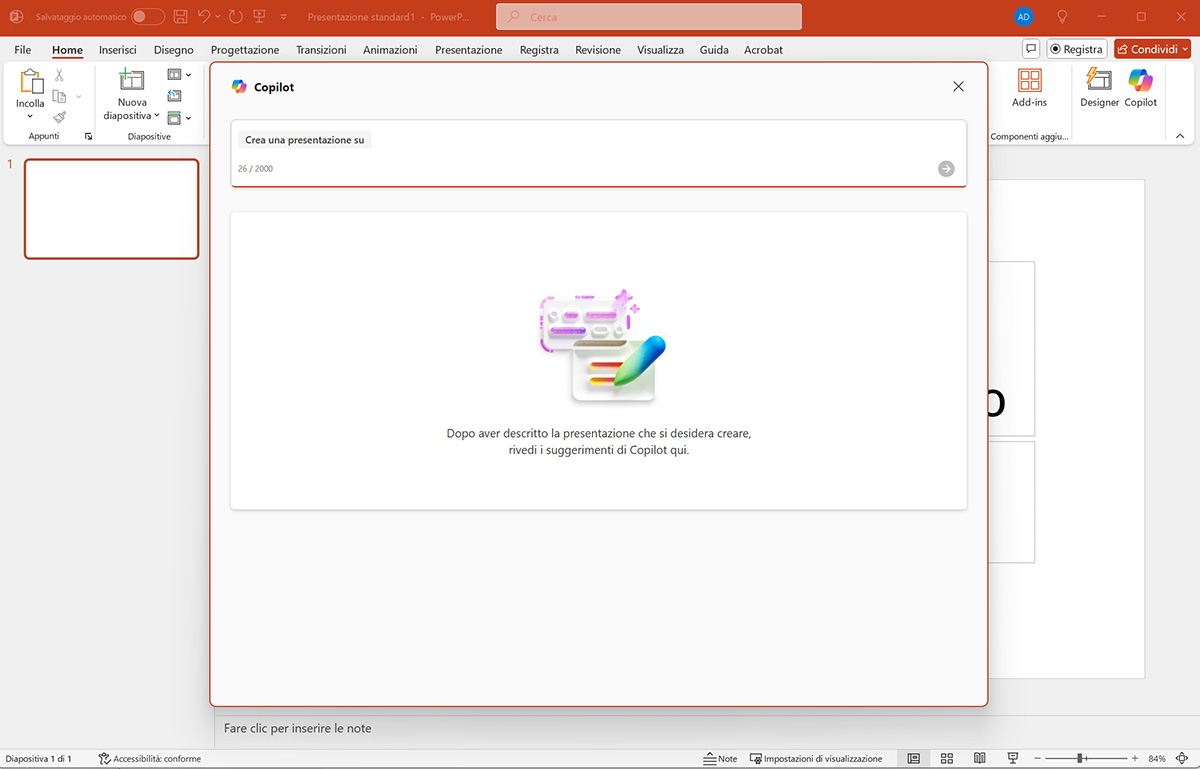Viewport: 1200px width, 769px height.
Task: Click the Copilot ribbon icon
Action: point(1140,88)
